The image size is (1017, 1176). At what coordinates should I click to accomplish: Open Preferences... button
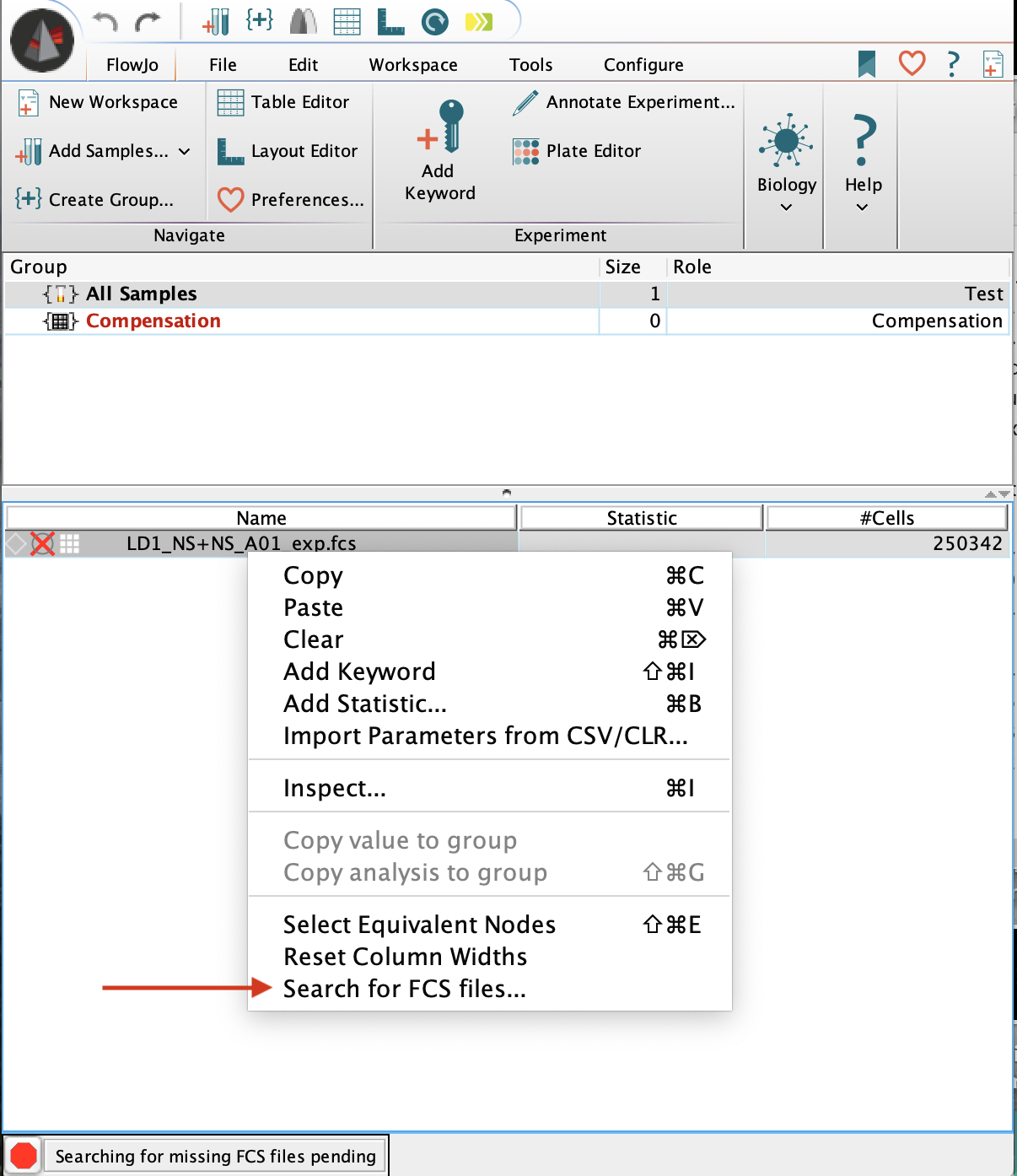pos(291,200)
